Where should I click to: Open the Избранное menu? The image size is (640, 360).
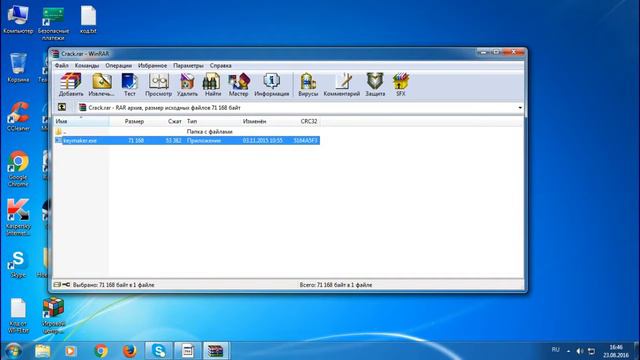(x=152, y=65)
